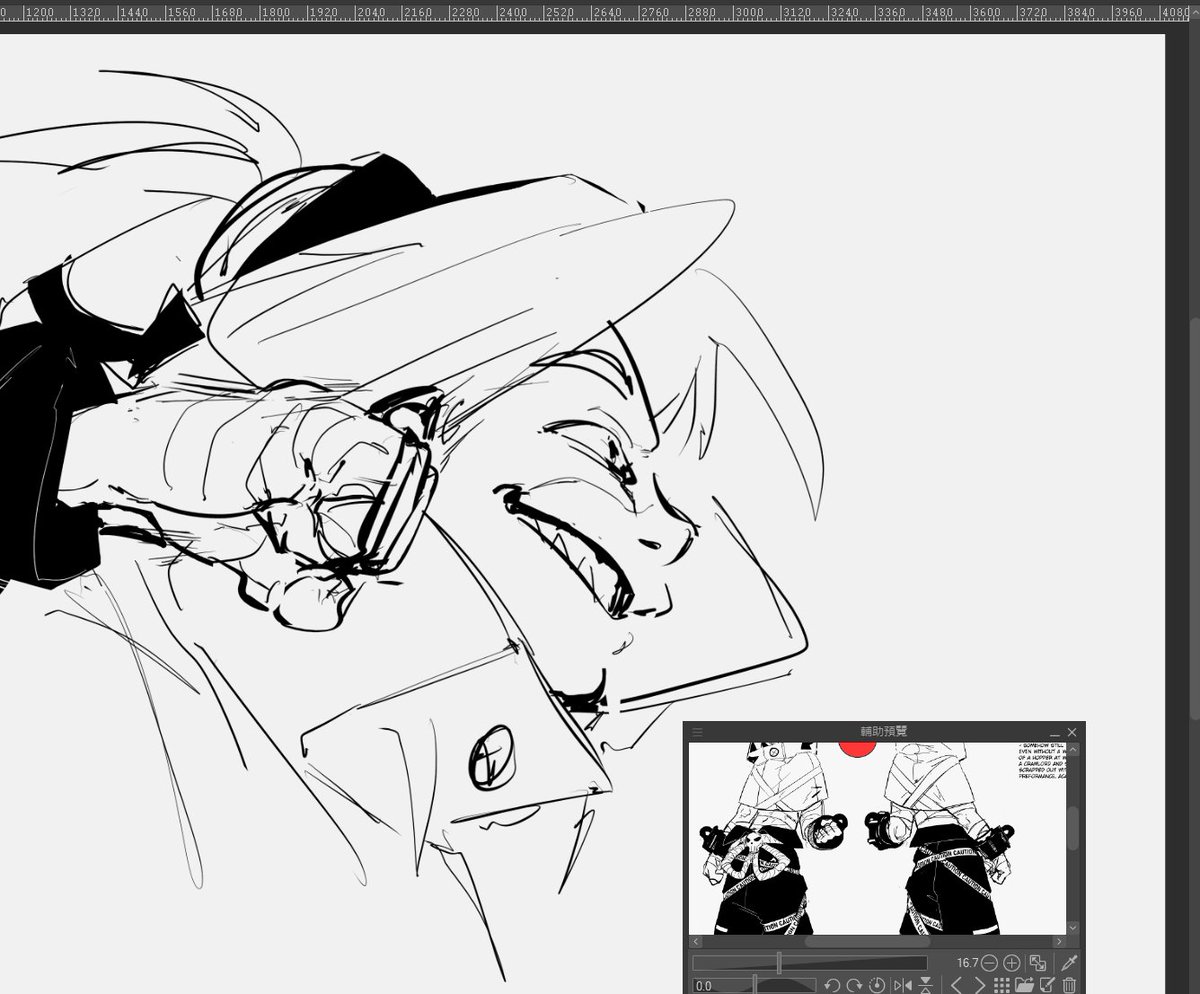This screenshot has height=994, width=1200.
Task: Adjust the Sub View zoom slider
Action: click(x=810, y=963)
